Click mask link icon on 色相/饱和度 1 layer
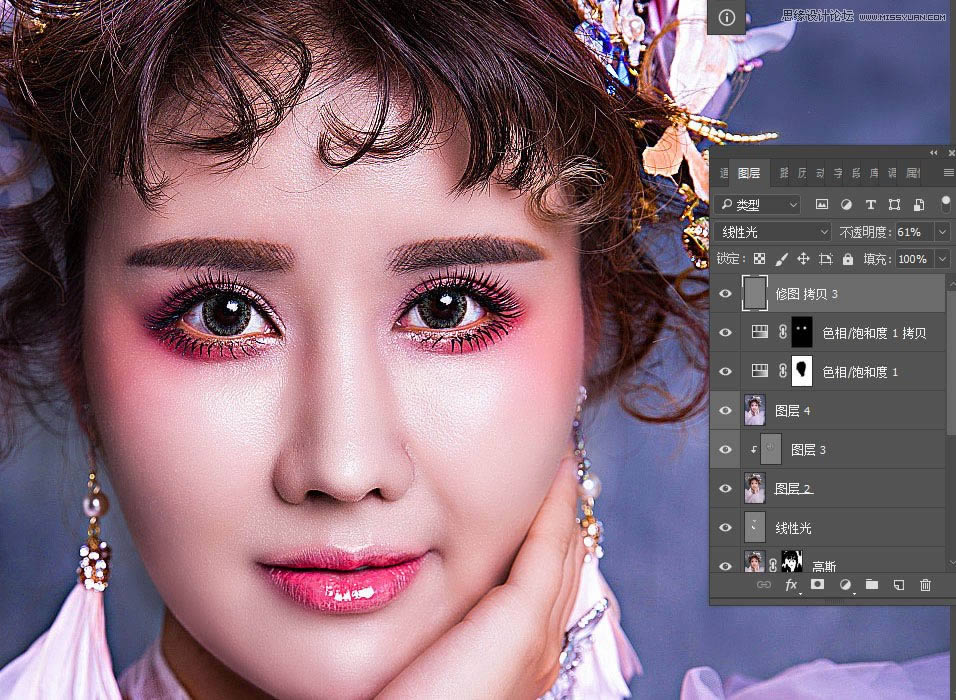The width and height of the screenshot is (956, 700). [783, 371]
